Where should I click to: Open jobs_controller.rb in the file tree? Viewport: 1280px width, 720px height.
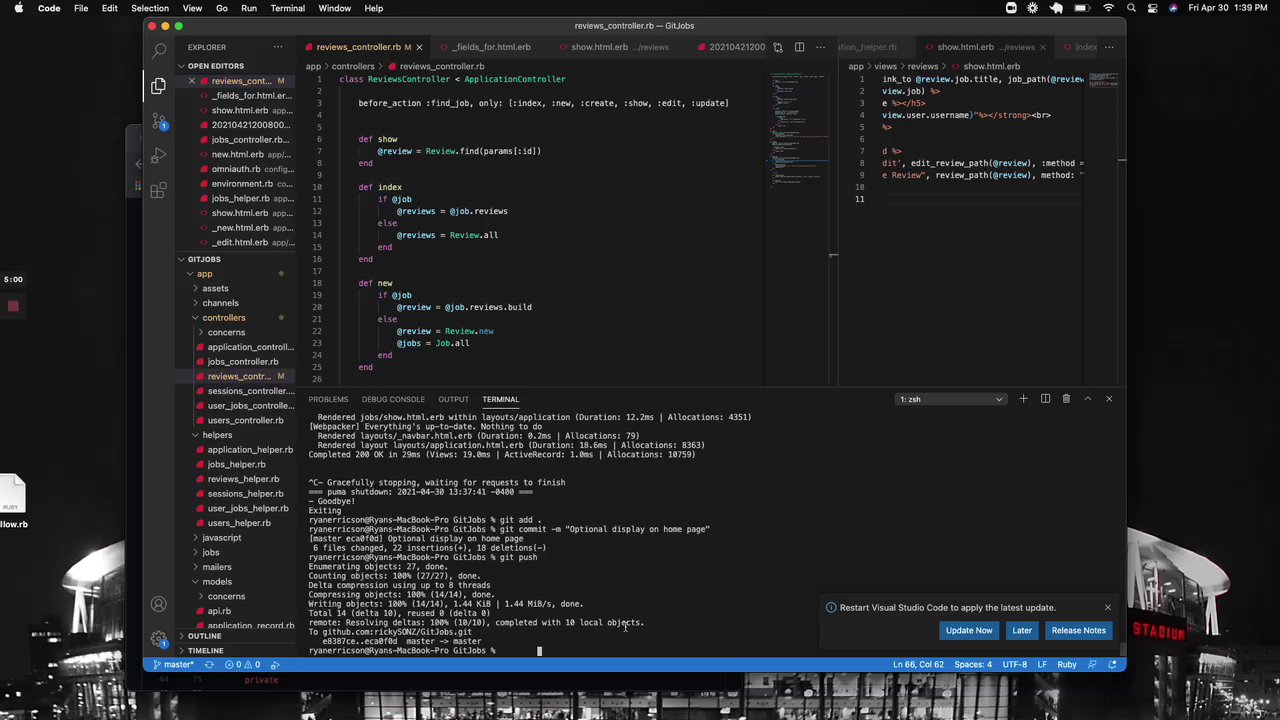(243, 362)
